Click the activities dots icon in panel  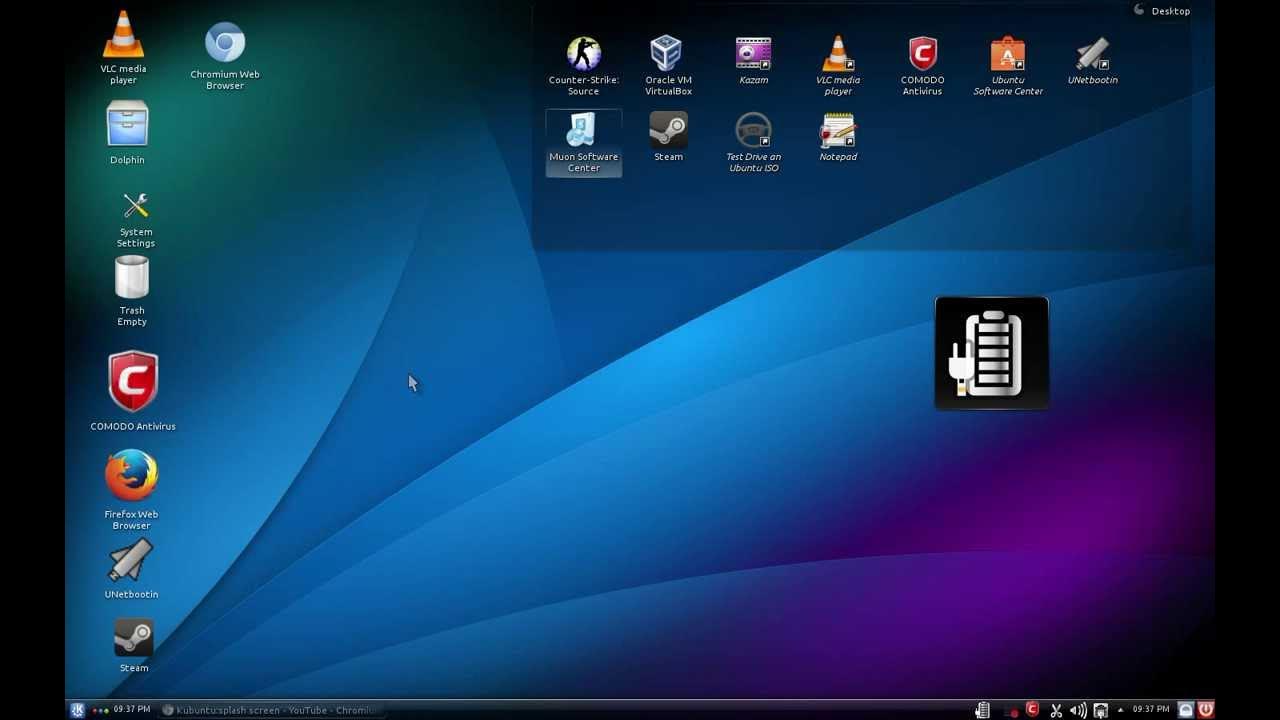[100, 710]
